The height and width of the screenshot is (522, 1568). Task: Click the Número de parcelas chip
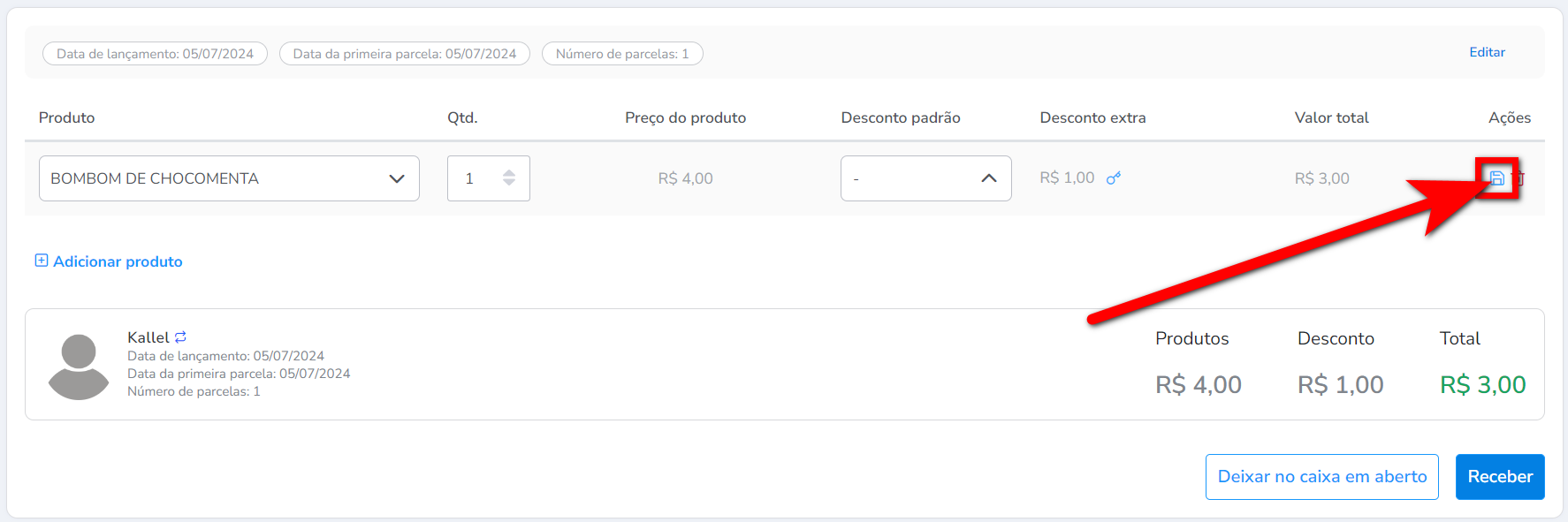point(621,54)
